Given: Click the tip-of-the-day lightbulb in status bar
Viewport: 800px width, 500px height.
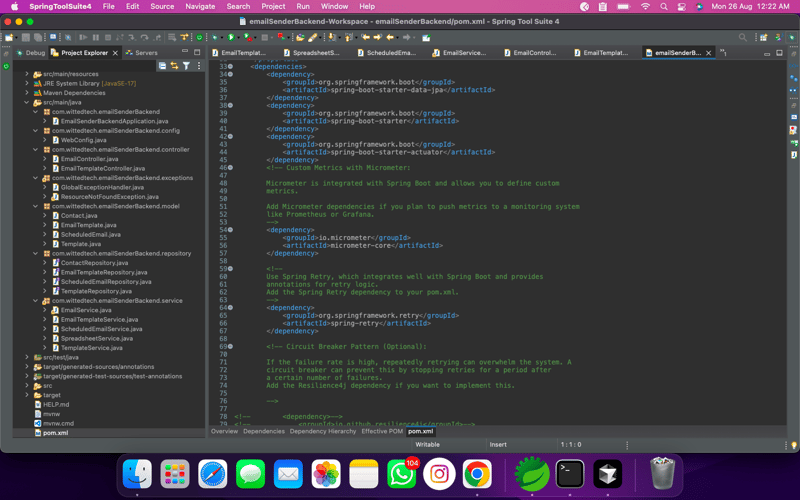Looking at the screenshot, I should [794, 445].
